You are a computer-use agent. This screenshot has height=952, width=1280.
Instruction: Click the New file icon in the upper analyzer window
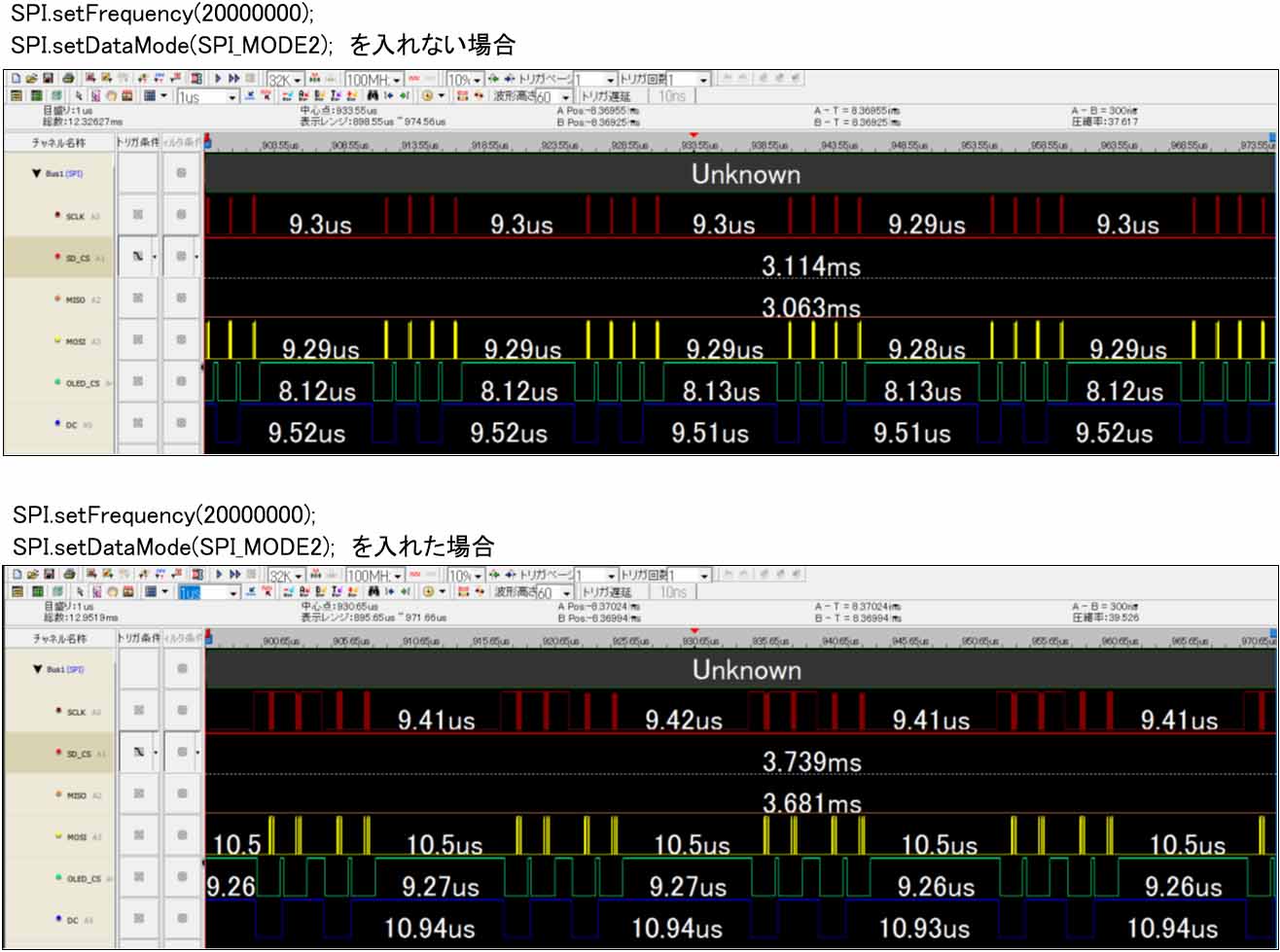[x=15, y=78]
